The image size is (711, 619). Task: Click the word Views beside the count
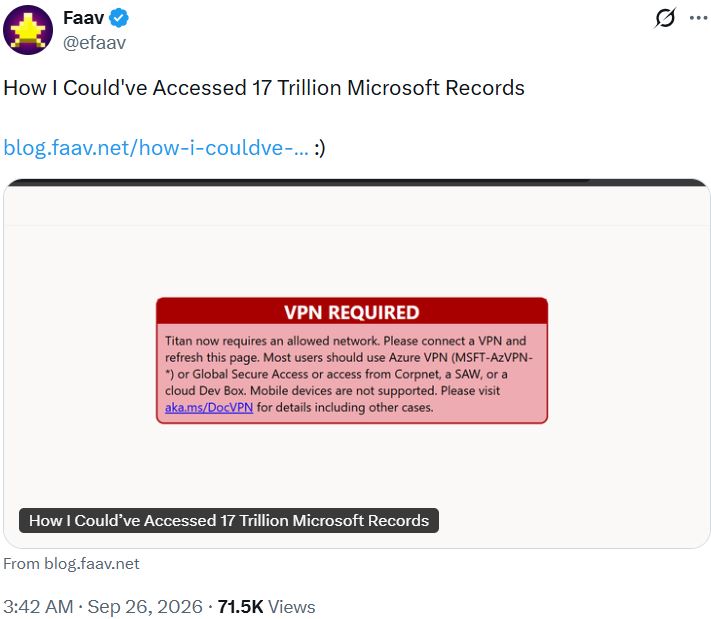point(292,607)
